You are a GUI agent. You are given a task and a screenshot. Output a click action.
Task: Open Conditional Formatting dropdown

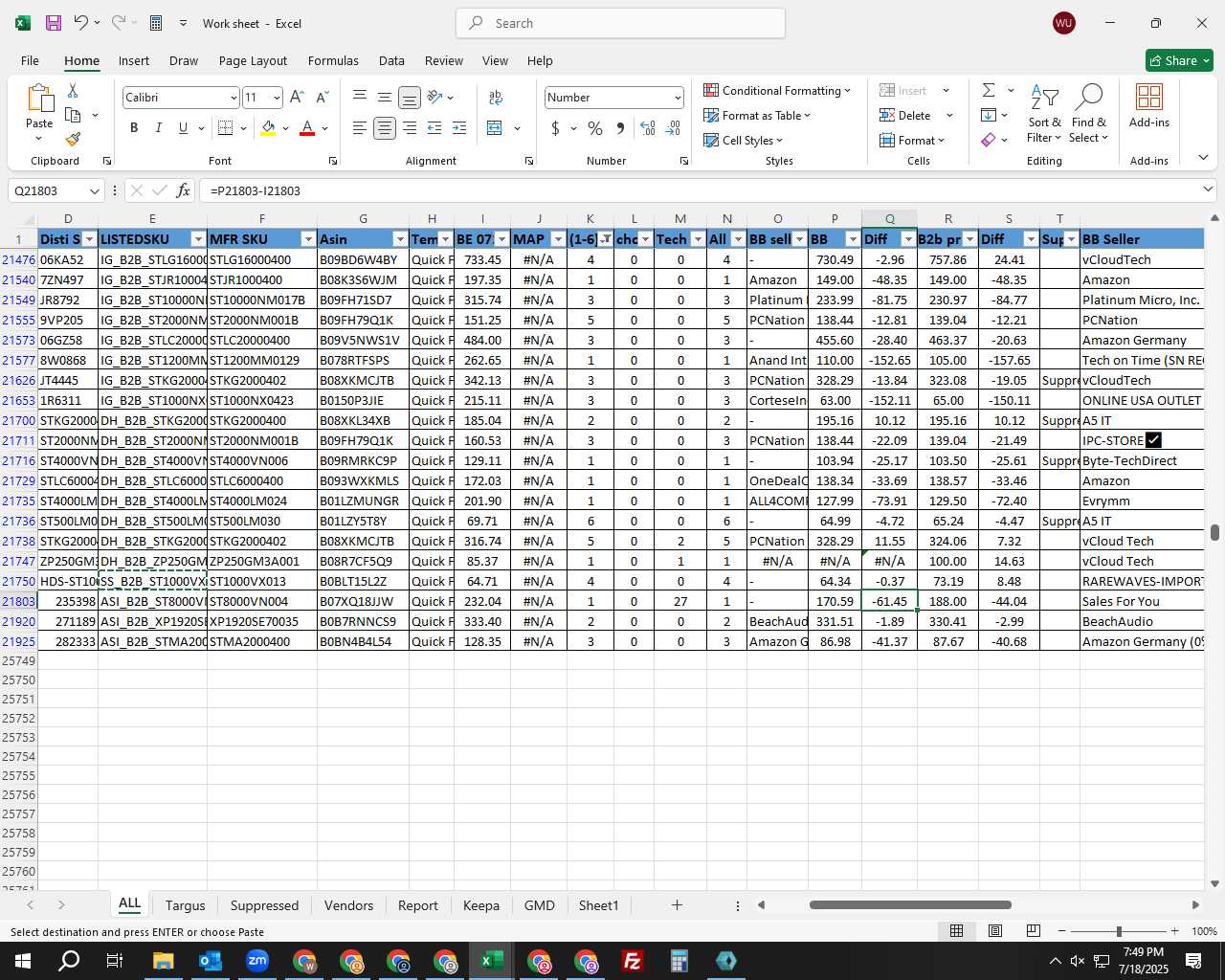coord(777,90)
